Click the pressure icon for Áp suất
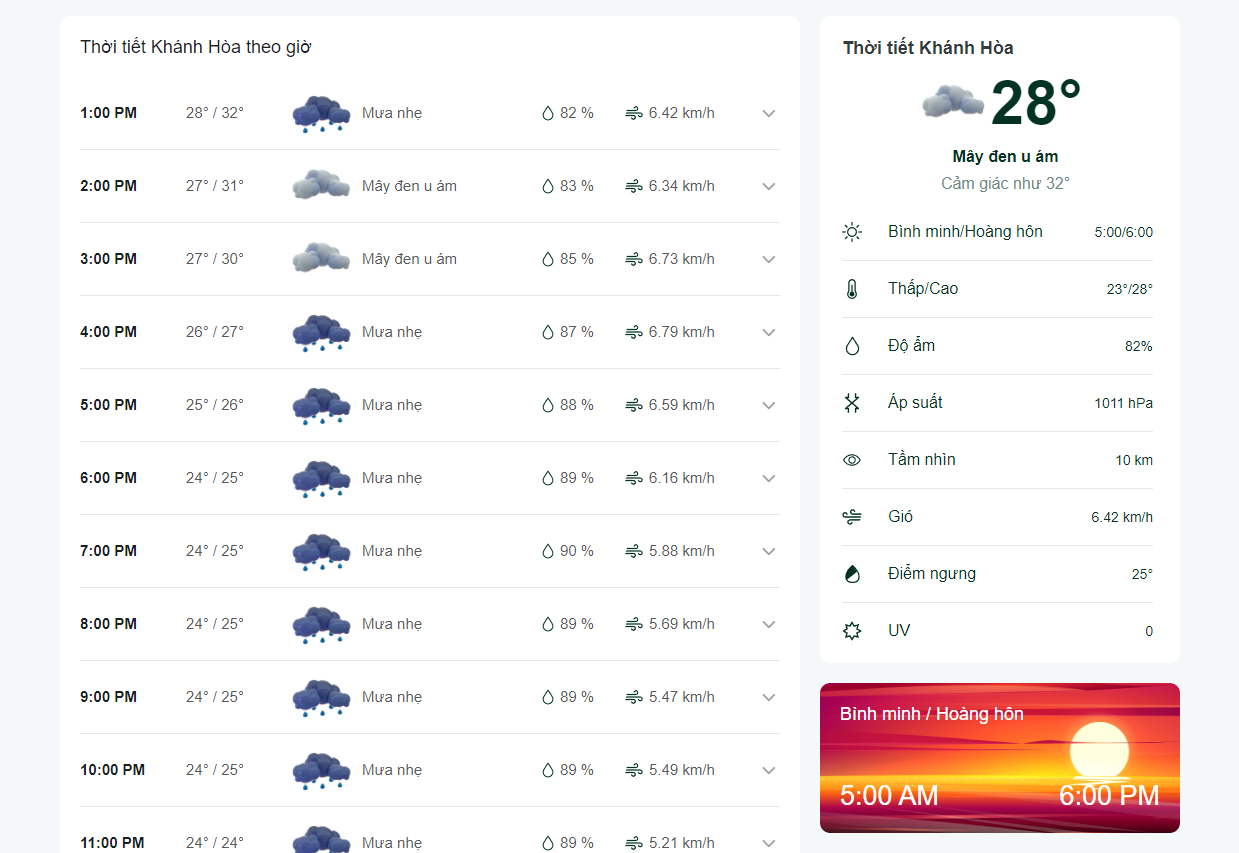This screenshot has height=853, width=1239. 852,403
